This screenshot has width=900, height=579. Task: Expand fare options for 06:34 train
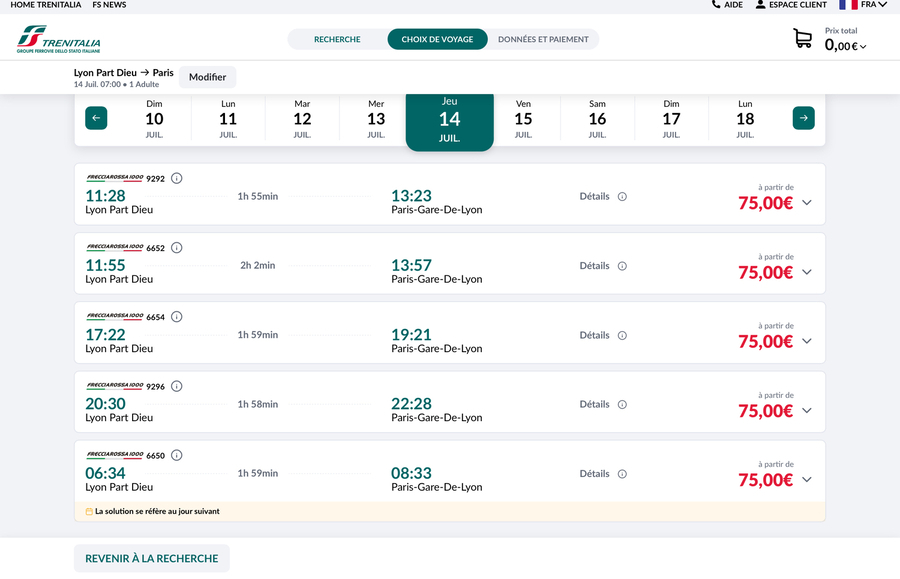click(x=807, y=480)
